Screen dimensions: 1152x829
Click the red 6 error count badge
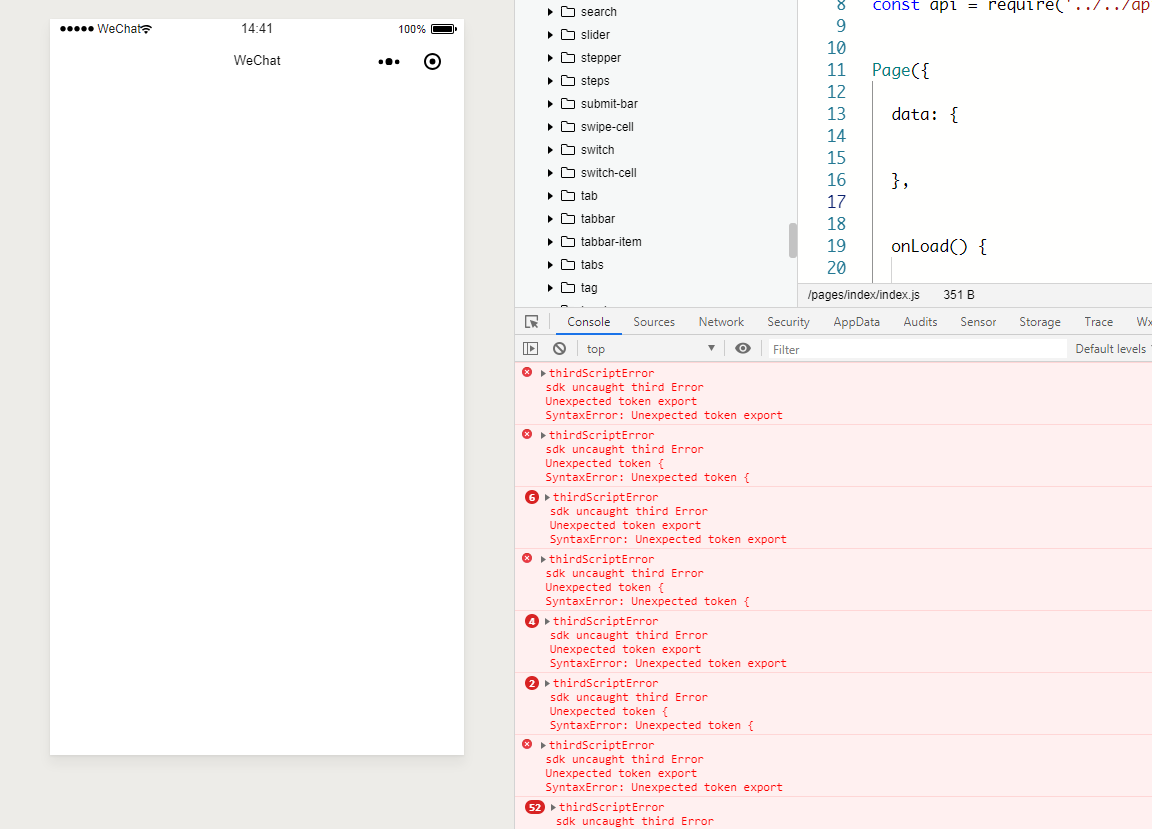click(532, 498)
